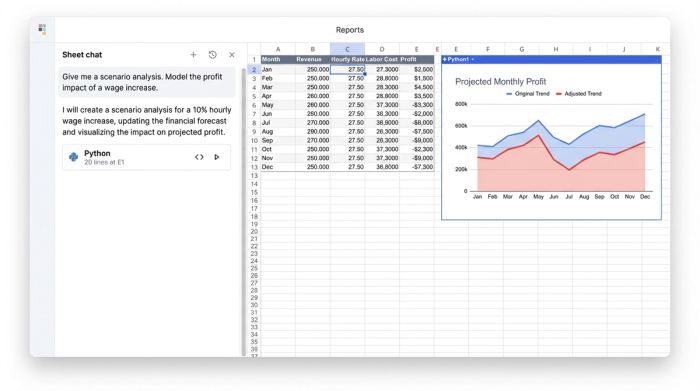Viewport: 700px width, 391px height.
Task: Select the highlighted column C header
Action: point(347,49)
